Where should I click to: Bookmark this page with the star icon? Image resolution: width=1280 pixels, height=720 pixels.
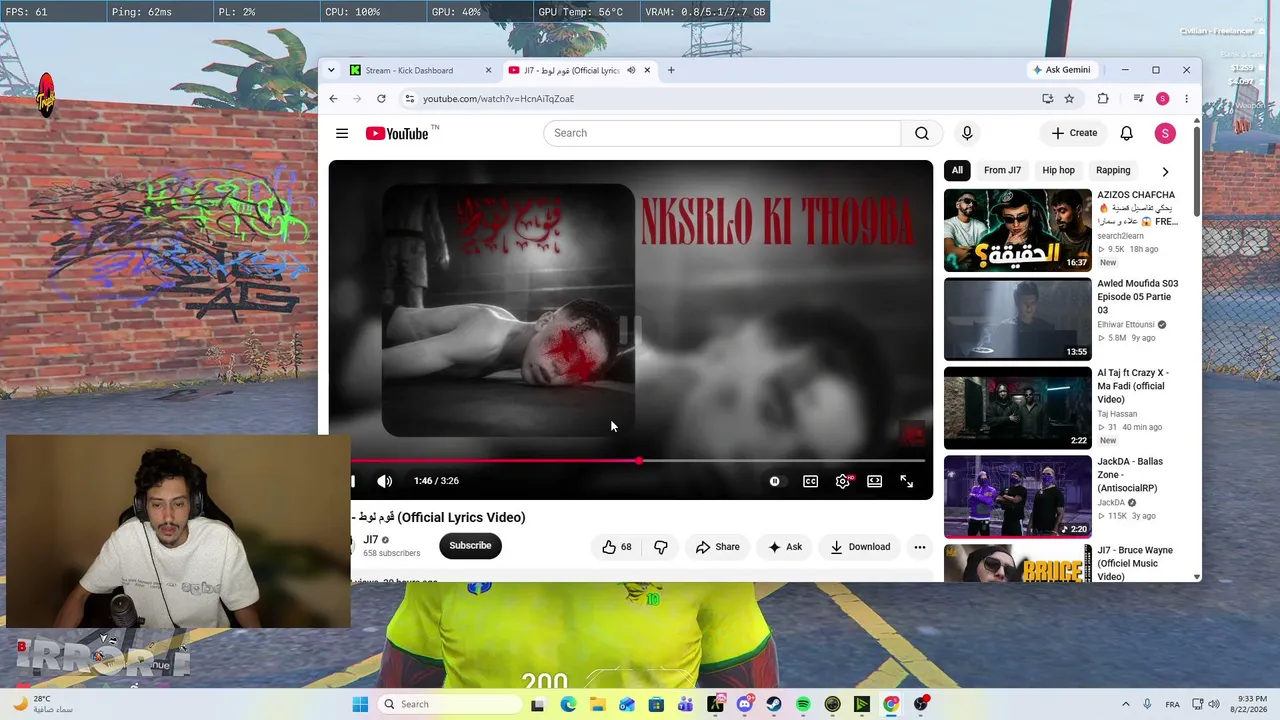tap(1069, 99)
